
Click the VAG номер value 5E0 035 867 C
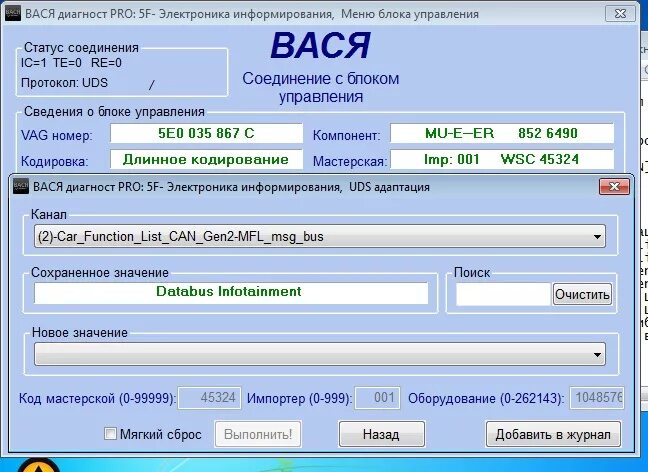(x=206, y=133)
